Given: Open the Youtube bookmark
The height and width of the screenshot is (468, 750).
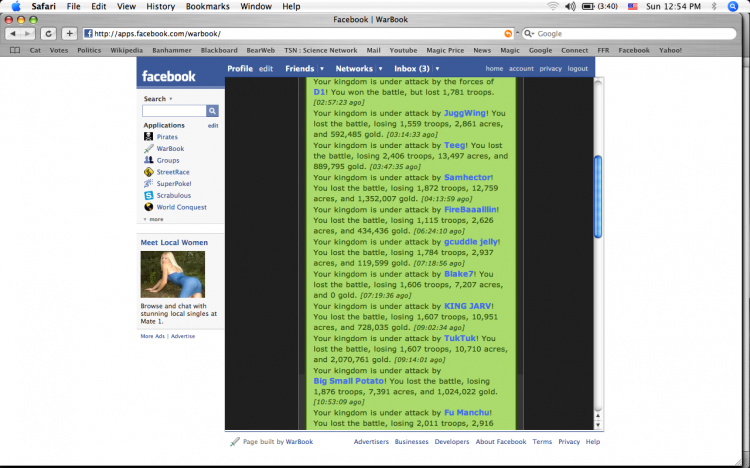Looking at the screenshot, I should click(x=403, y=50).
